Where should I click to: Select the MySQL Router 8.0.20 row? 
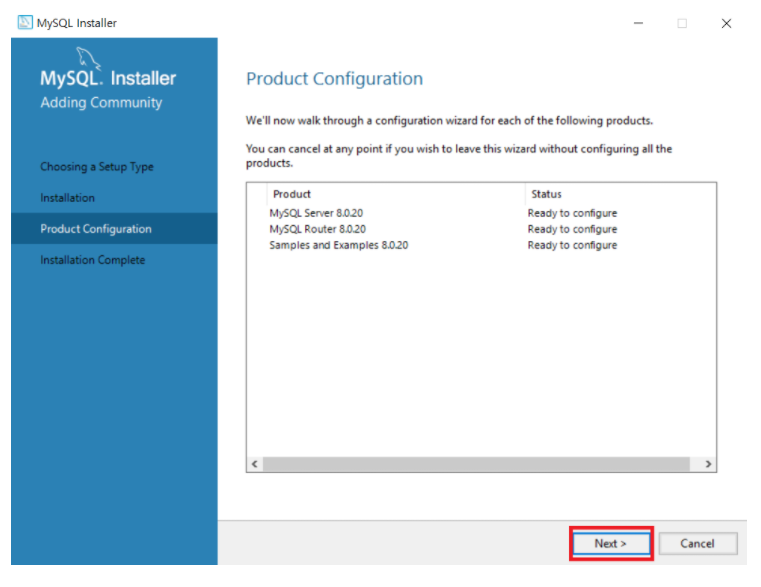click(481, 229)
